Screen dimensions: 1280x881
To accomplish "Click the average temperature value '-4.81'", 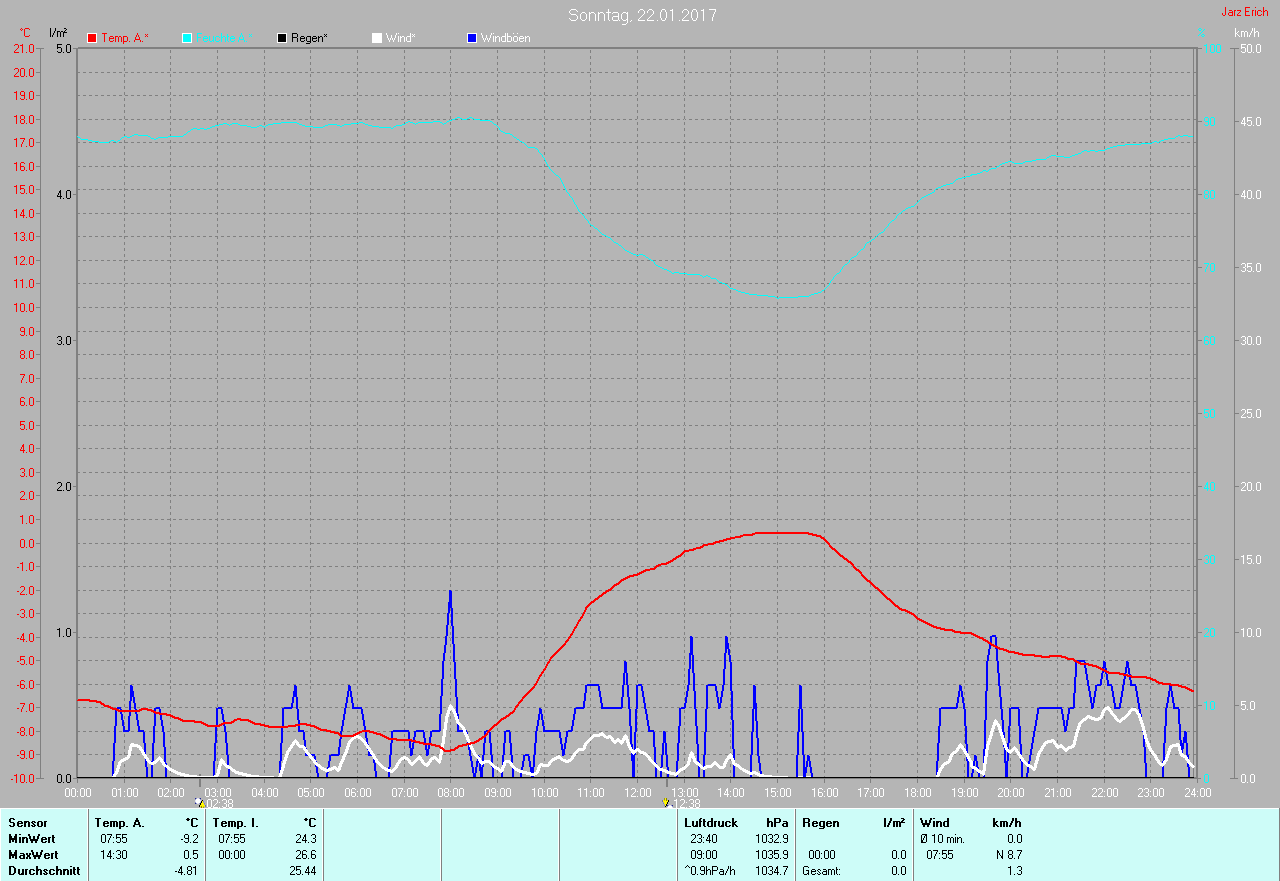I will [185, 871].
